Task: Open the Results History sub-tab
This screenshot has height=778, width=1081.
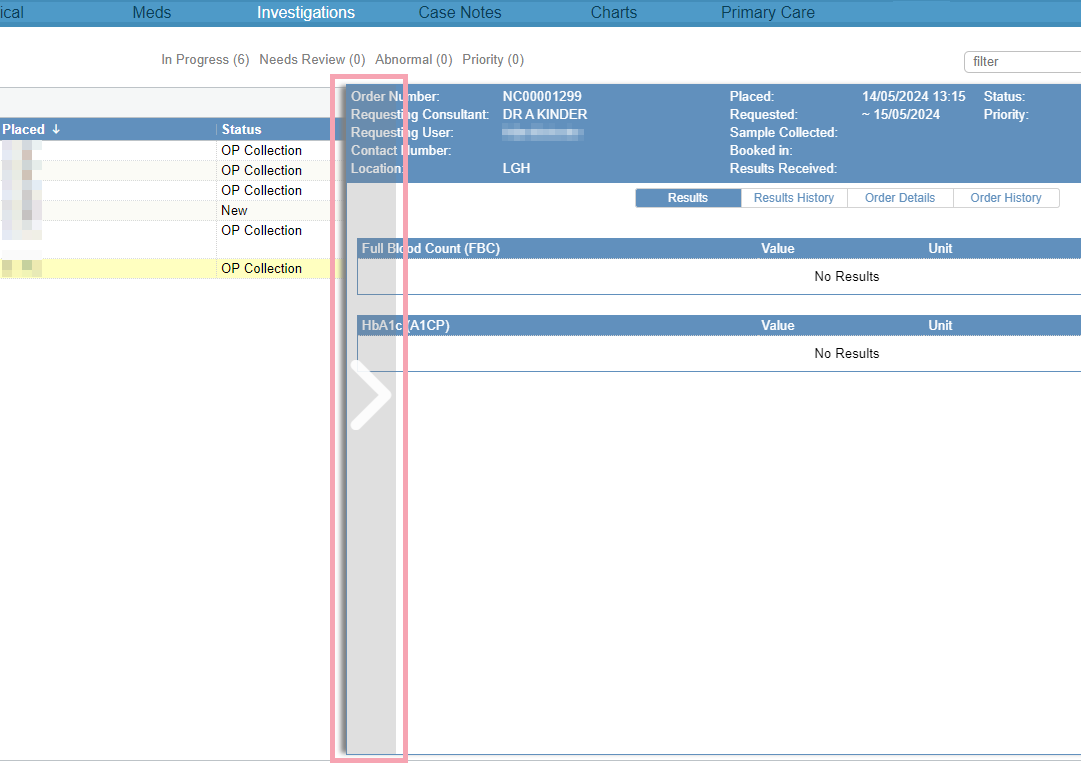Action: [x=794, y=198]
